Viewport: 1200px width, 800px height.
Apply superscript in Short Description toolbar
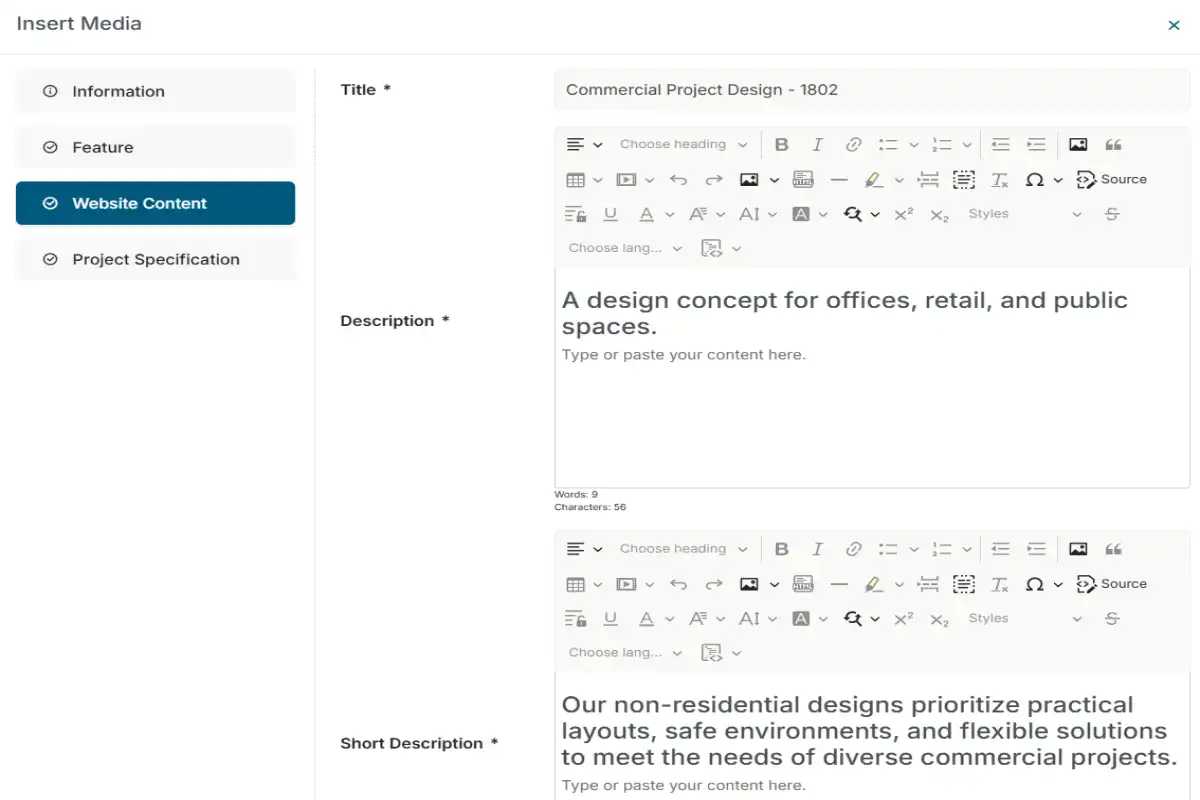pyautogui.click(x=903, y=619)
